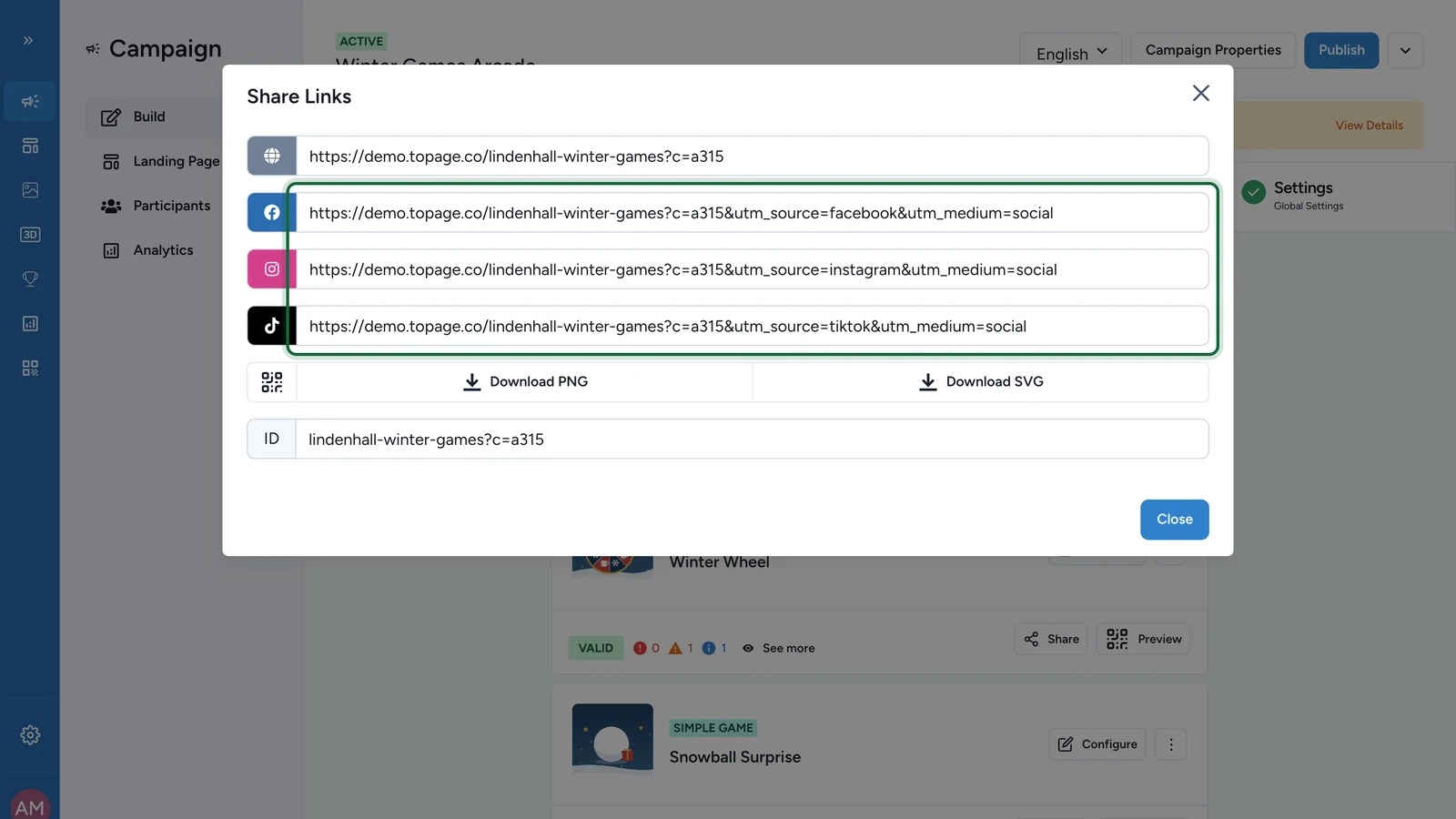
Task: Download the QR code as SVG
Action: point(981,382)
